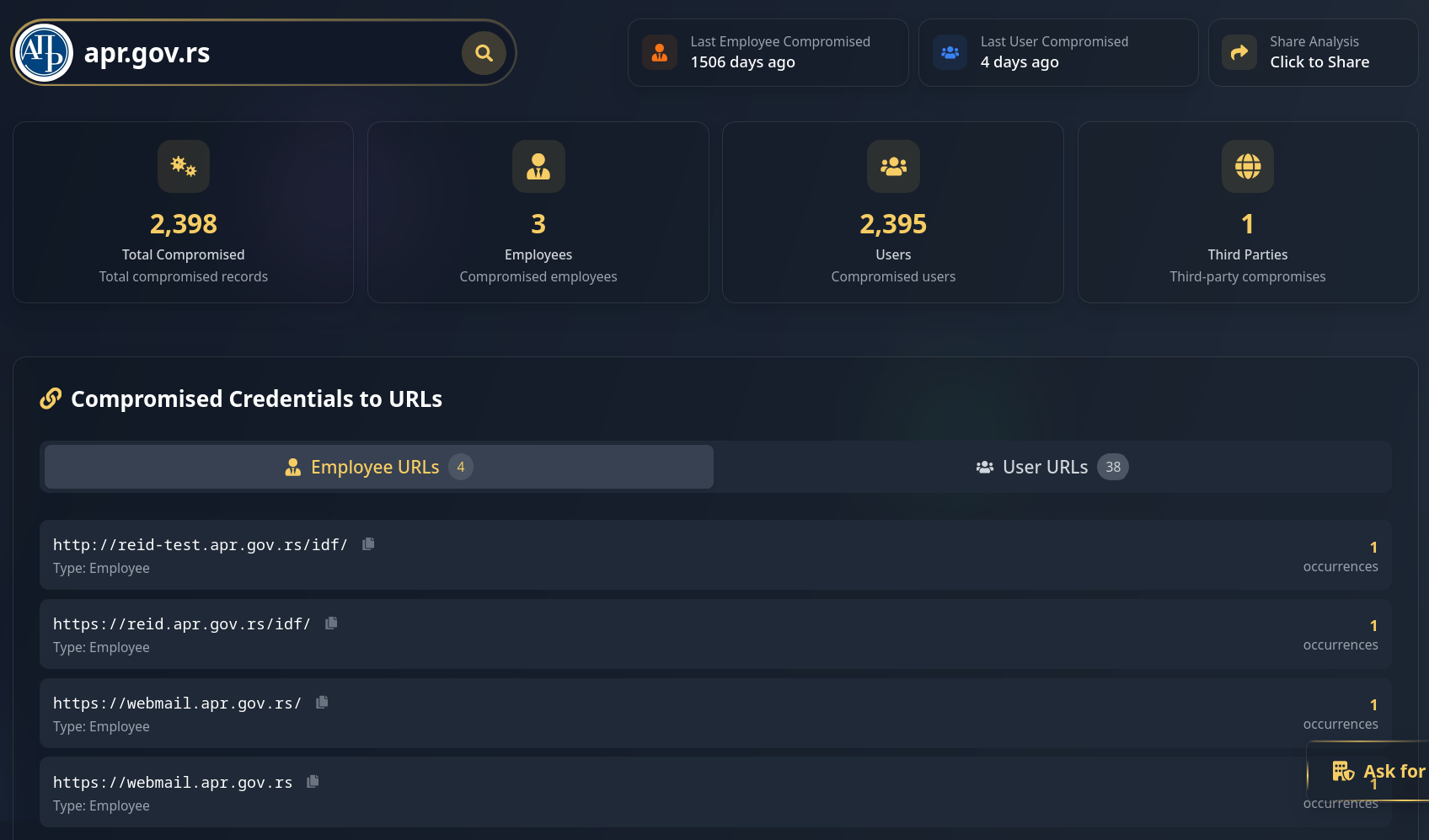Open the https://reid.apr.gov.rs/idf/ entry row
The image size is (1429, 840).
tap(715, 634)
